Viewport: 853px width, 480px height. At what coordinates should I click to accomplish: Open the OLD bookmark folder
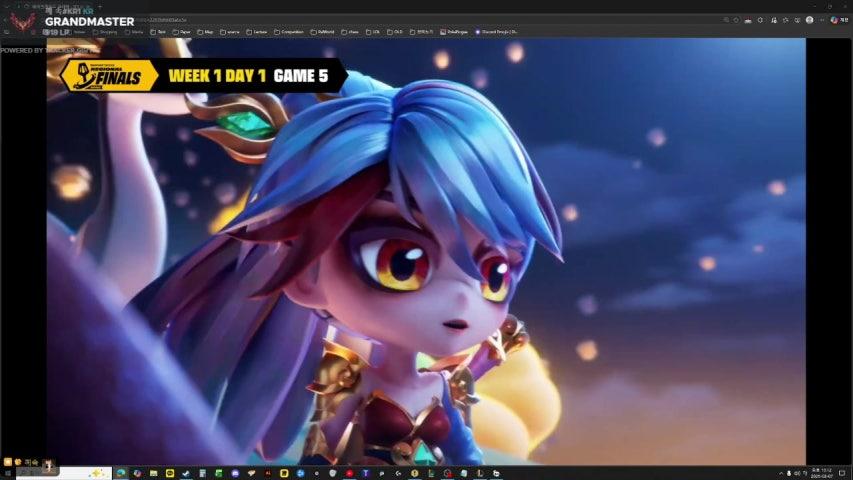[x=395, y=32]
